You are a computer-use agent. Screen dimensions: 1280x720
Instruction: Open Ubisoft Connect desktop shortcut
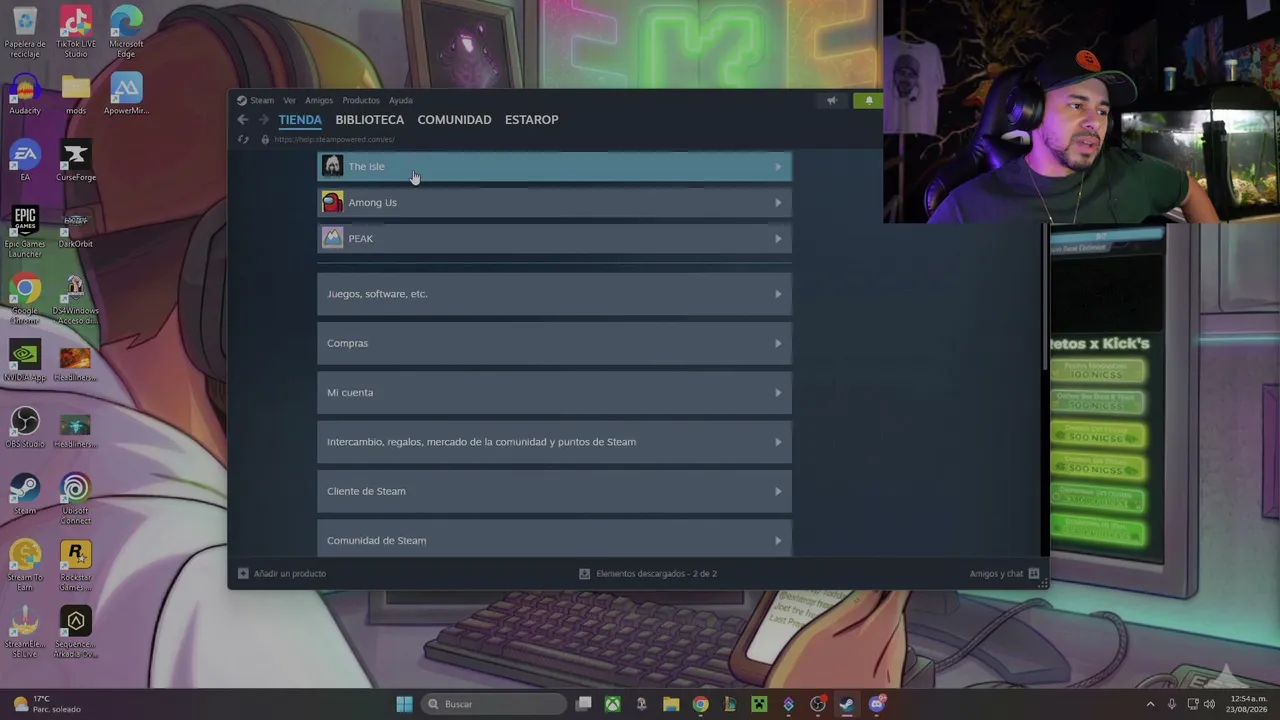click(x=75, y=499)
